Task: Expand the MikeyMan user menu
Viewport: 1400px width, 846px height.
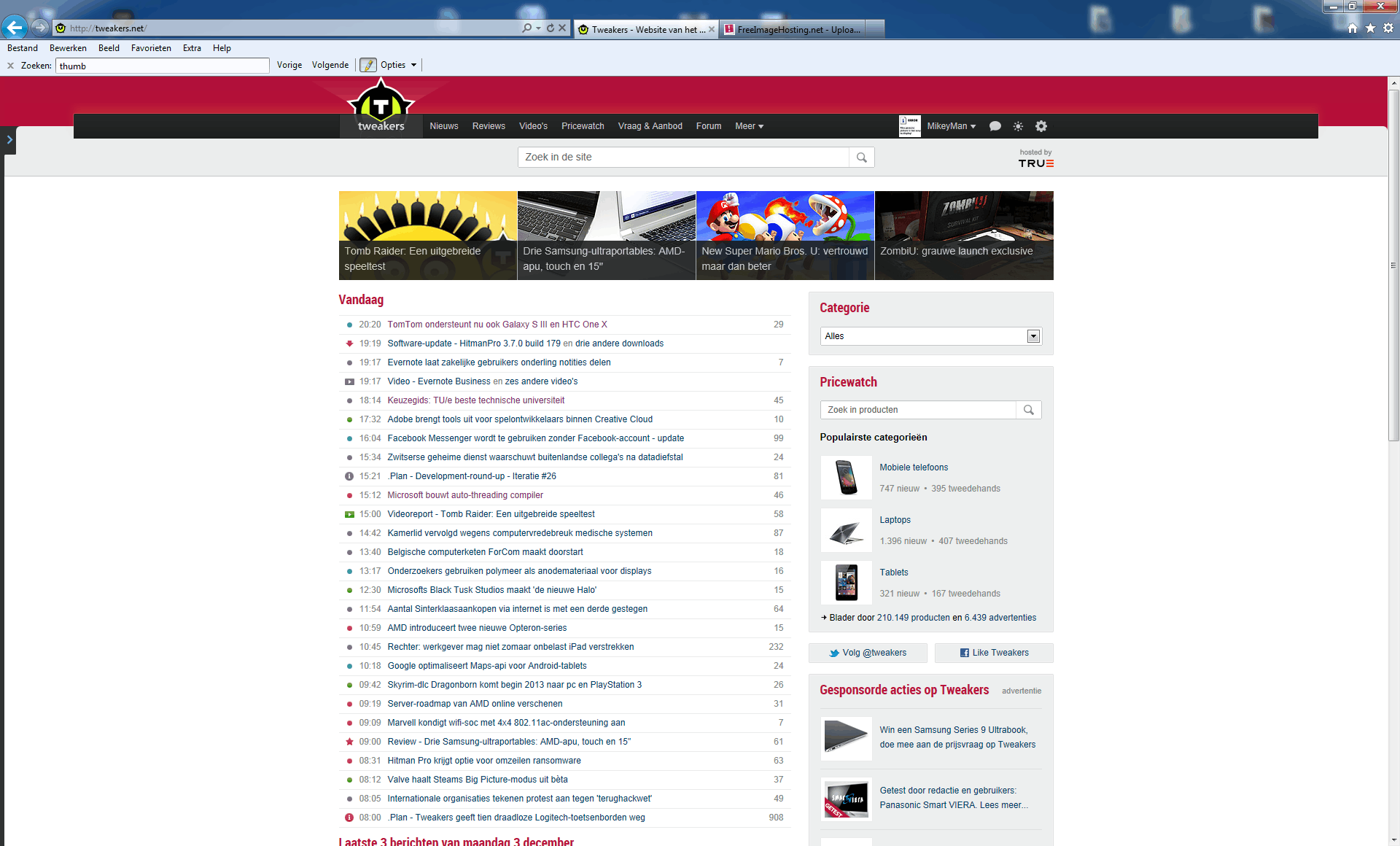Action: [x=951, y=126]
